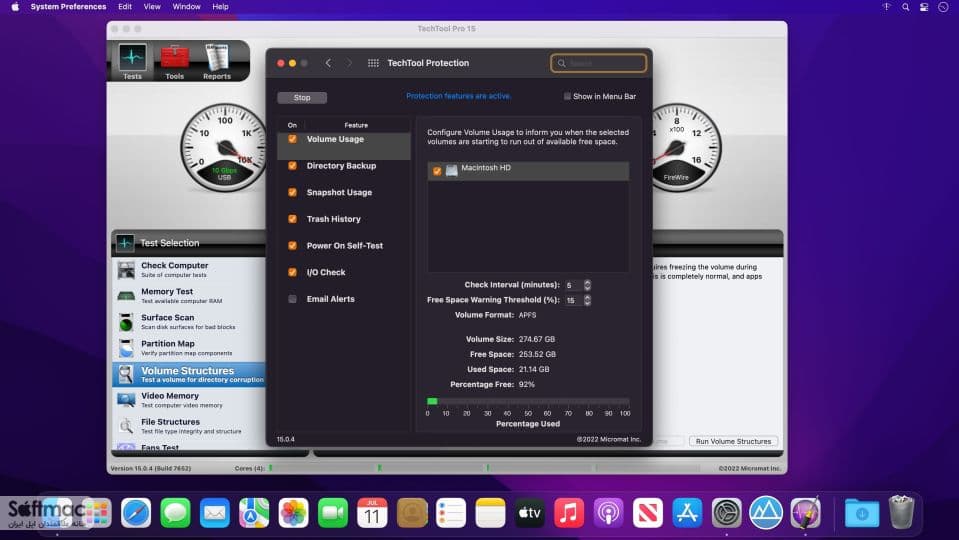Image resolution: width=959 pixels, height=540 pixels.
Task: Open the Apple menu
Action: 15,7
